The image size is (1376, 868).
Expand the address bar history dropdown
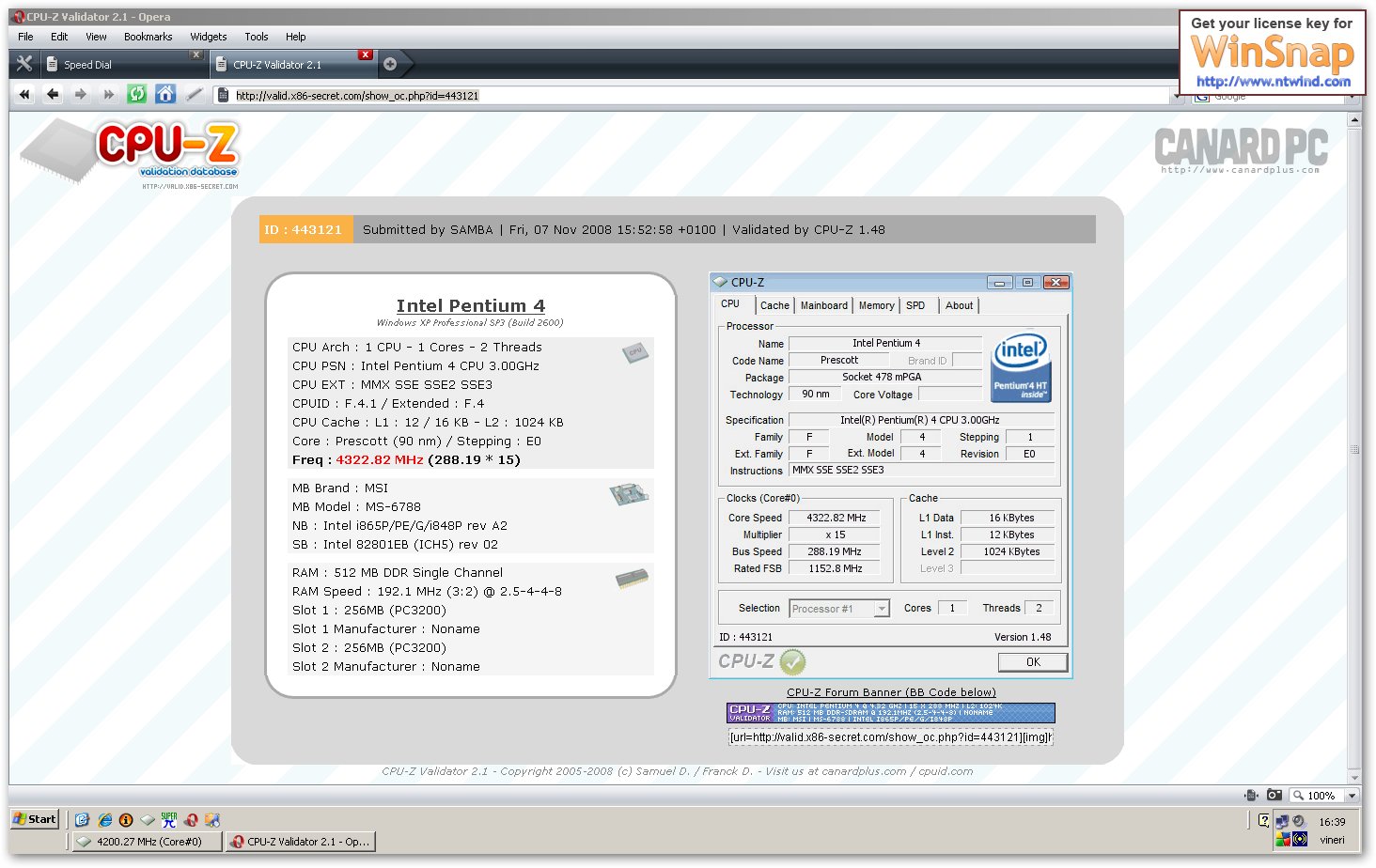tap(1176, 95)
